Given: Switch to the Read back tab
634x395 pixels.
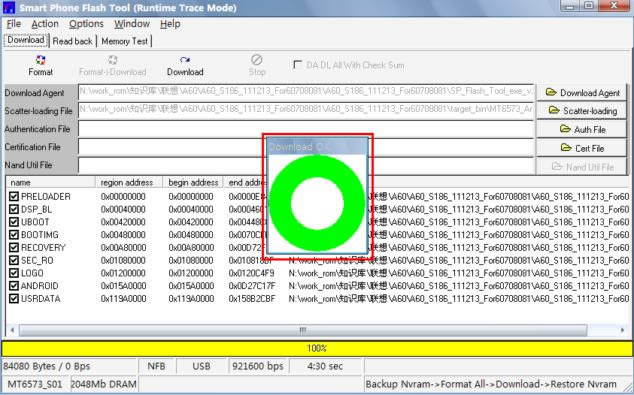Looking at the screenshot, I should pos(73,41).
